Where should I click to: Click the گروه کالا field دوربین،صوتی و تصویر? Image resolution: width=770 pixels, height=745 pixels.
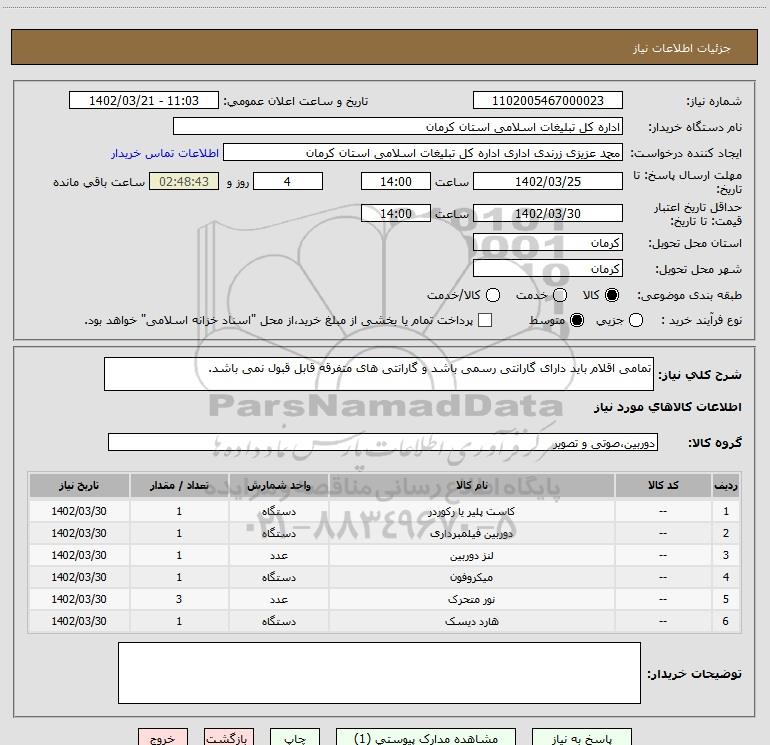[x=383, y=442]
